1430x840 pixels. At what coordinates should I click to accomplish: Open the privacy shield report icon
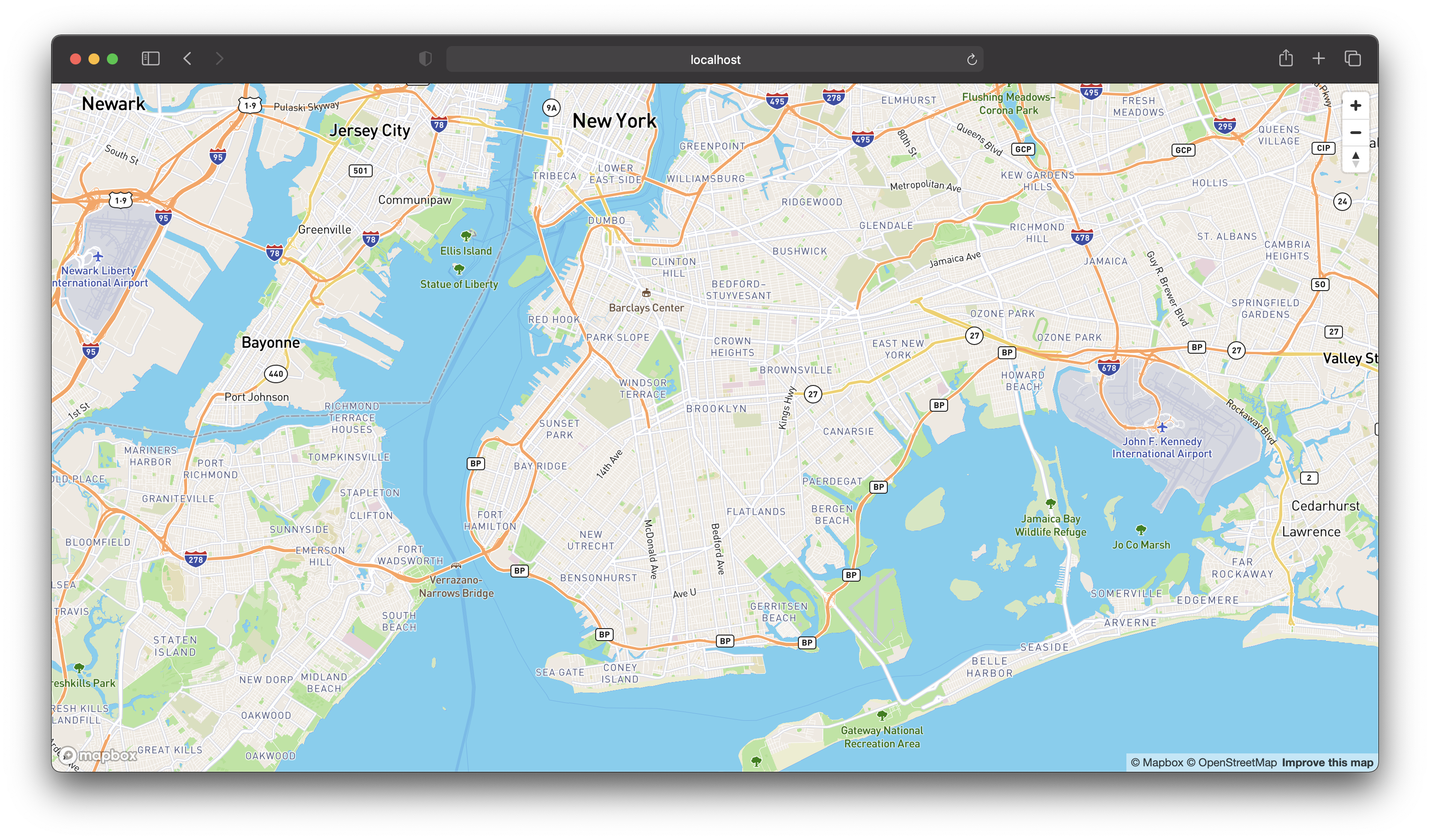(425, 58)
